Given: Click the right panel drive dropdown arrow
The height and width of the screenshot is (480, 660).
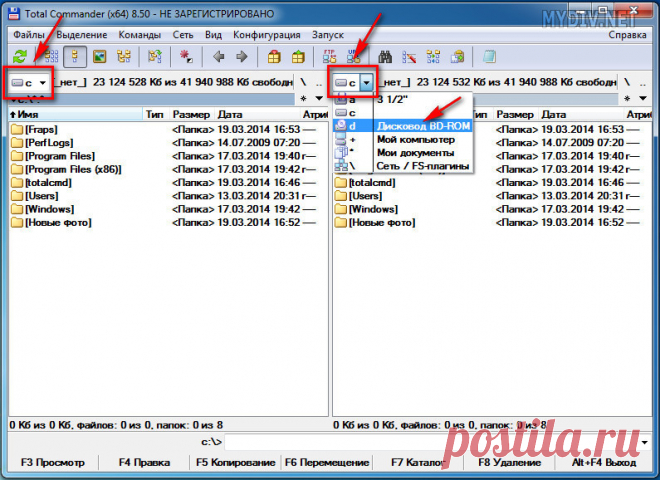Looking at the screenshot, I should tap(367, 83).
